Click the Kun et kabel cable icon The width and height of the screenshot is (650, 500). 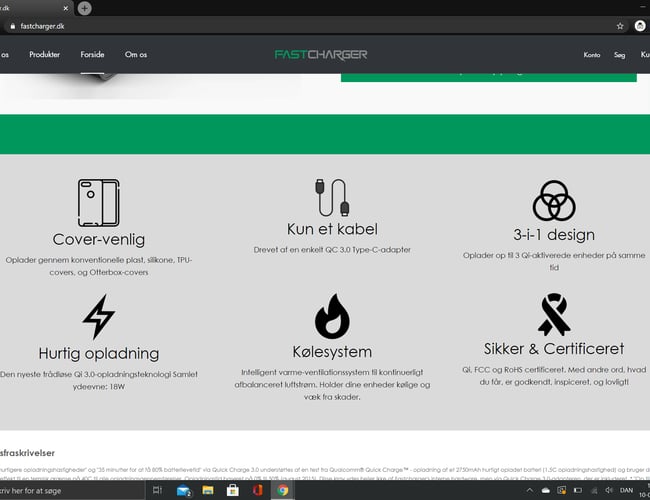[x=332, y=197]
